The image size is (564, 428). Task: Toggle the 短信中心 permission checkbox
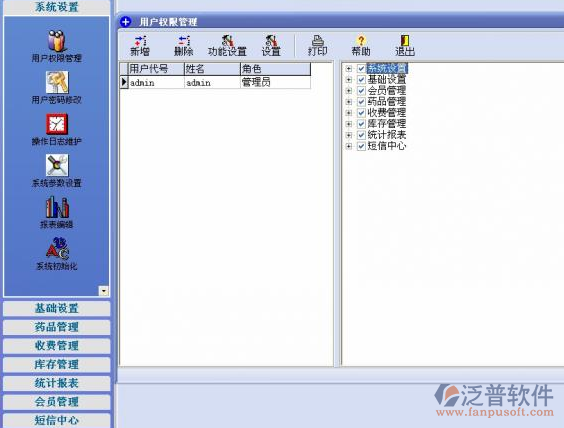(x=361, y=146)
